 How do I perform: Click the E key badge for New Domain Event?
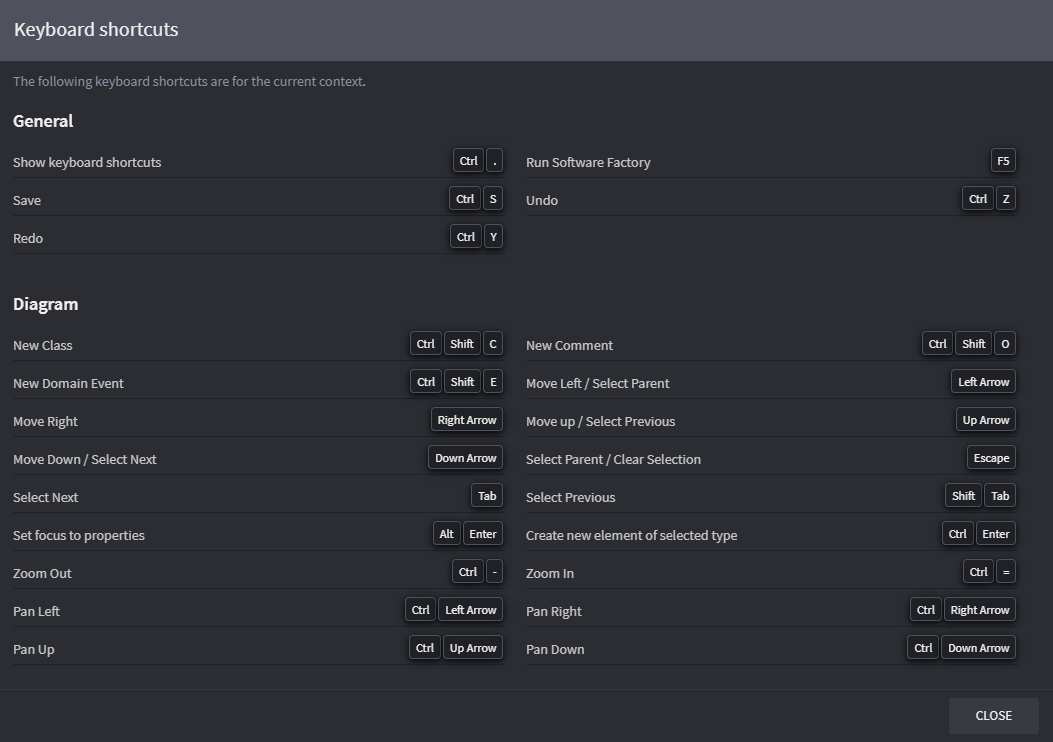(492, 382)
